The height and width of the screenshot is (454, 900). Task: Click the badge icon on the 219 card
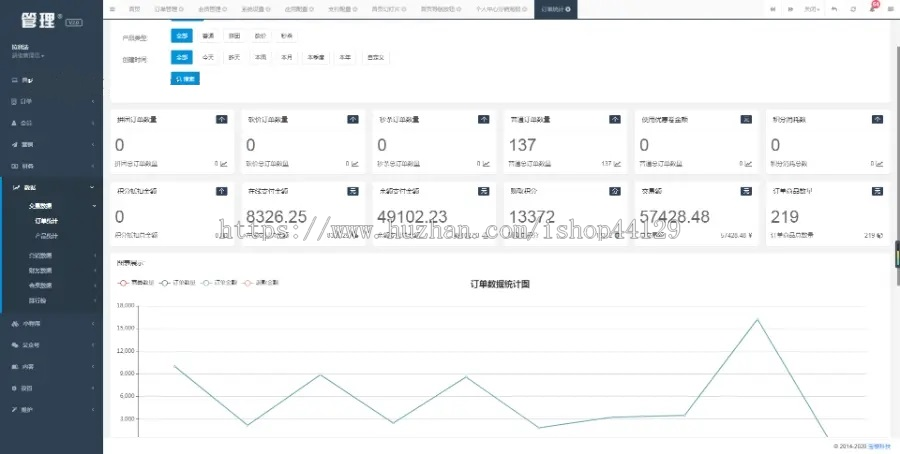pos(877,191)
